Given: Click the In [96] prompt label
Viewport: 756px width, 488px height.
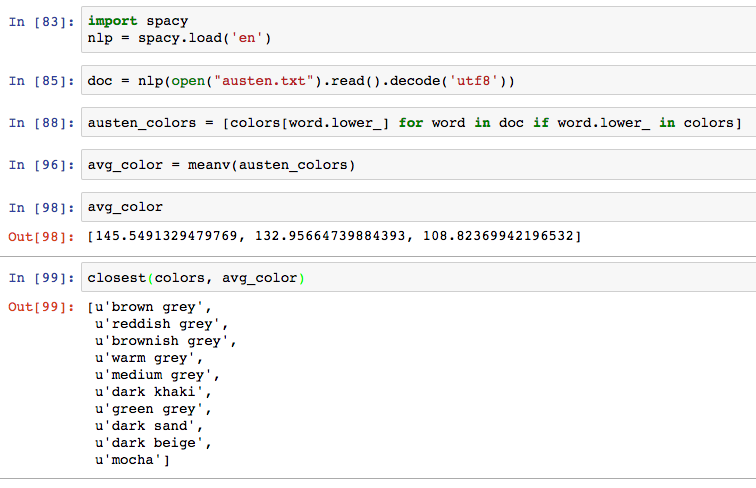Looking at the screenshot, I should pos(41,165).
